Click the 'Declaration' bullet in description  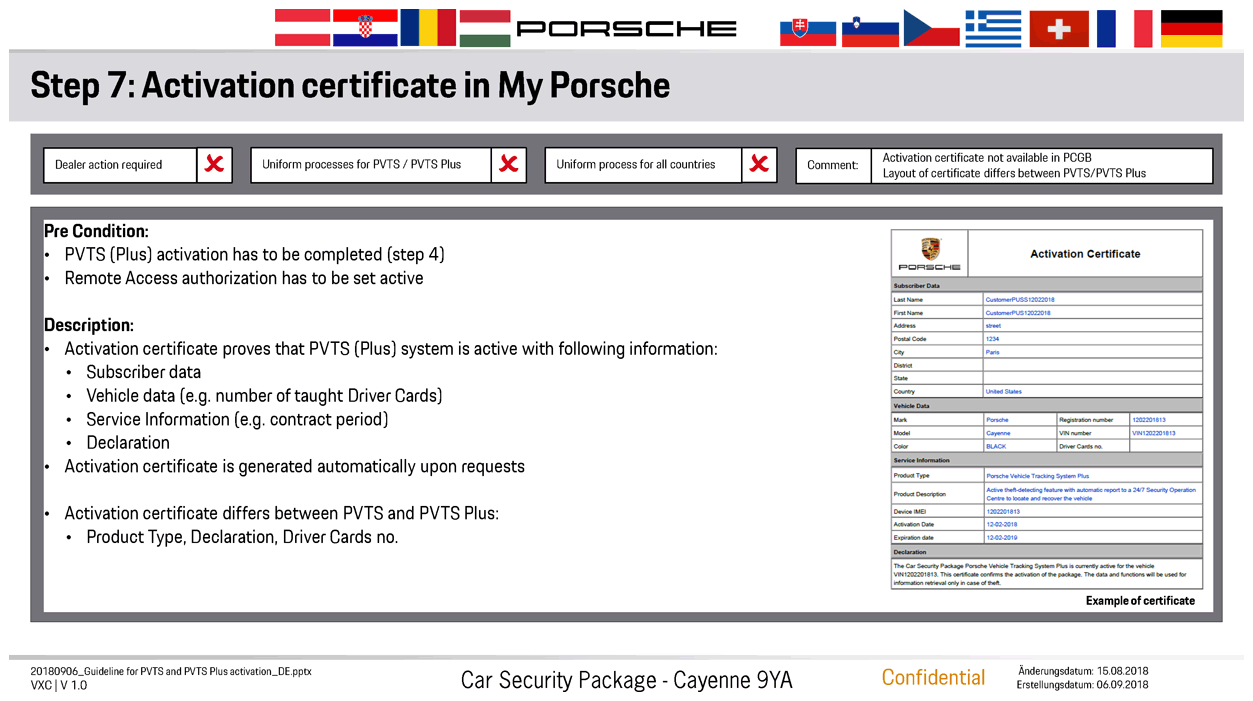coord(128,443)
